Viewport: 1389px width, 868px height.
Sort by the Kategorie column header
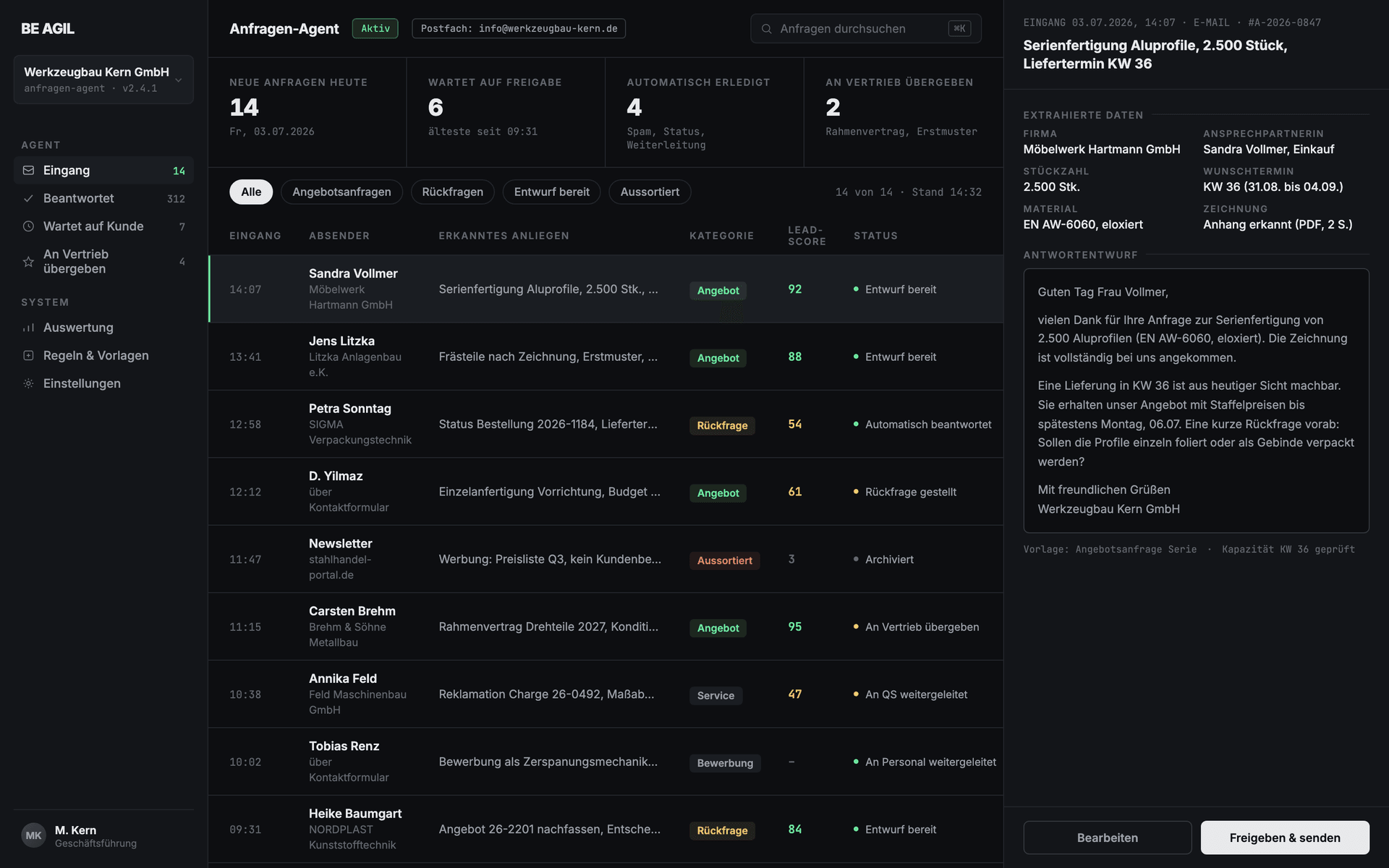[x=721, y=236]
